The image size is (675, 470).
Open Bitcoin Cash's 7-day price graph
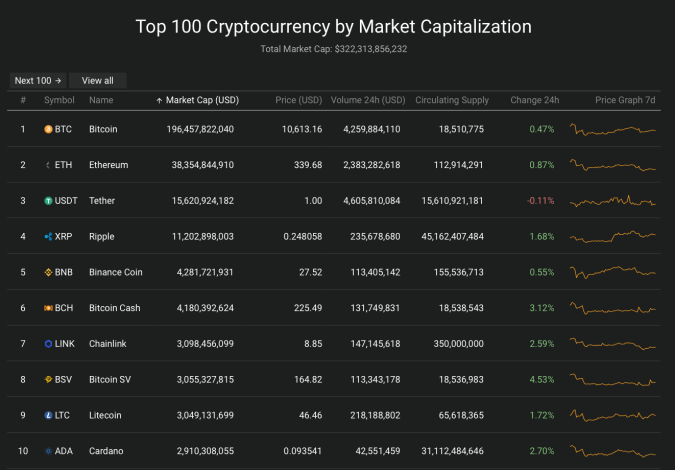click(x=613, y=308)
